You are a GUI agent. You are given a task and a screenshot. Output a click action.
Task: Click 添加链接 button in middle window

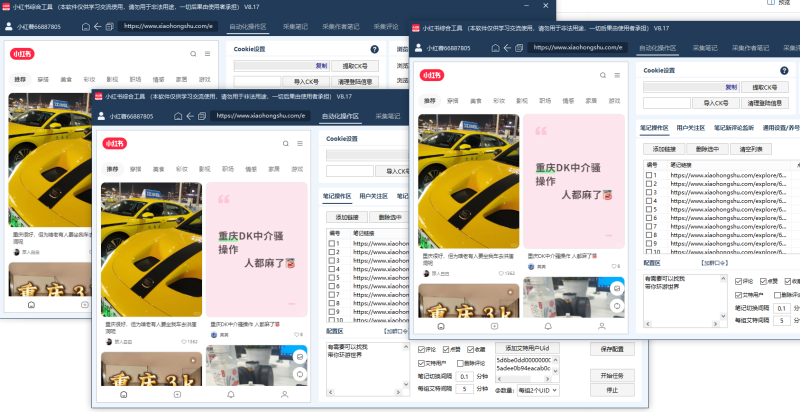pyautogui.click(x=346, y=217)
